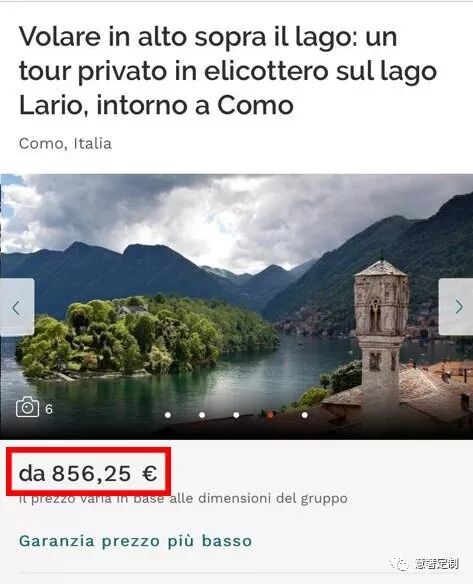Click the next photo arrow
The width and height of the screenshot is (473, 584).
(456, 307)
